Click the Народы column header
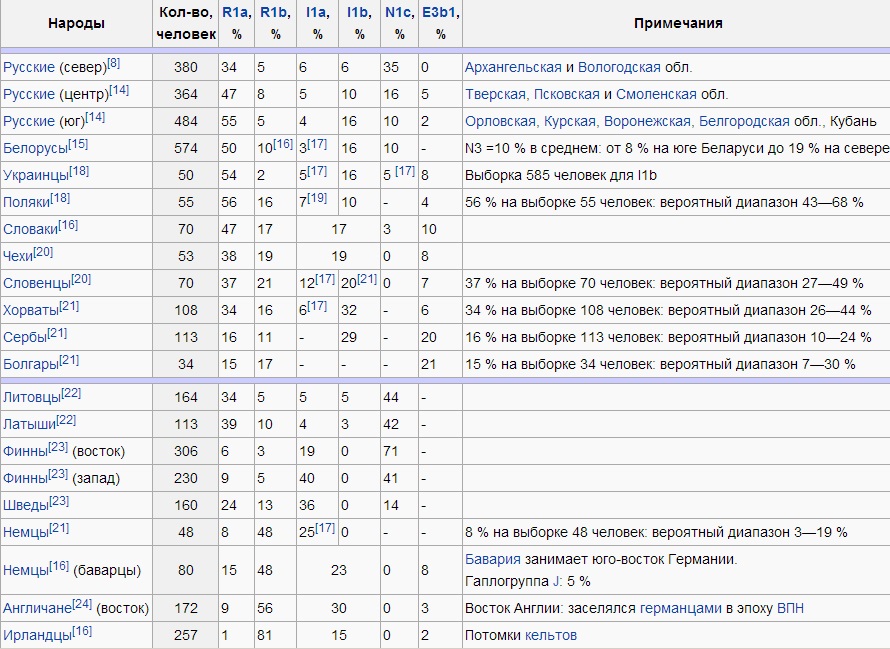 click(x=76, y=23)
